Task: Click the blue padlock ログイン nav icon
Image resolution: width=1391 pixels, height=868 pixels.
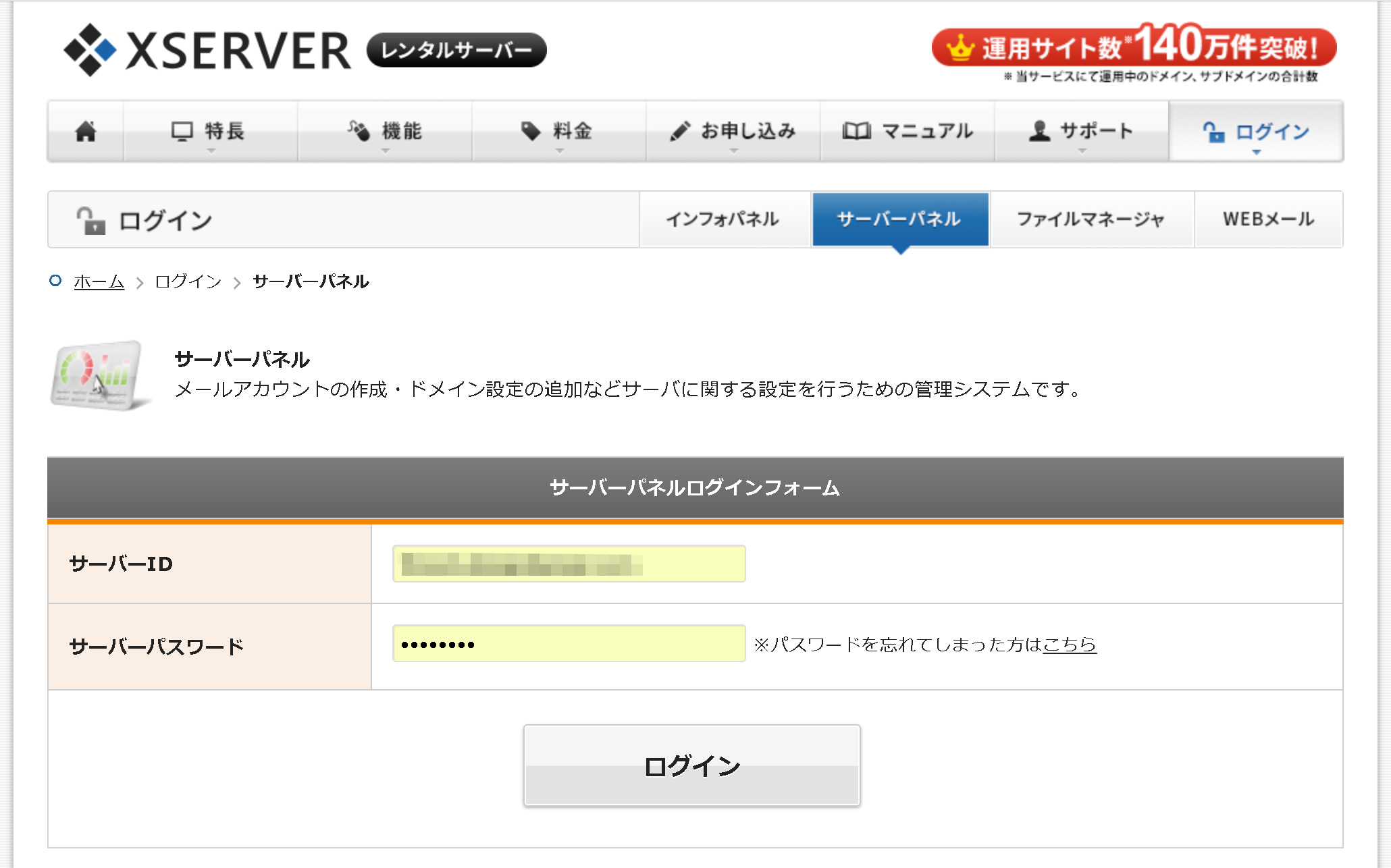Action: [x=1213, y=132]
